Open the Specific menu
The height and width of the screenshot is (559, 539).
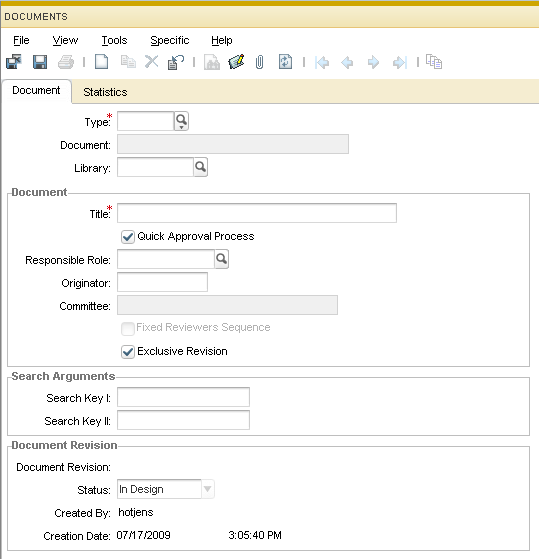tap(170, 40)
